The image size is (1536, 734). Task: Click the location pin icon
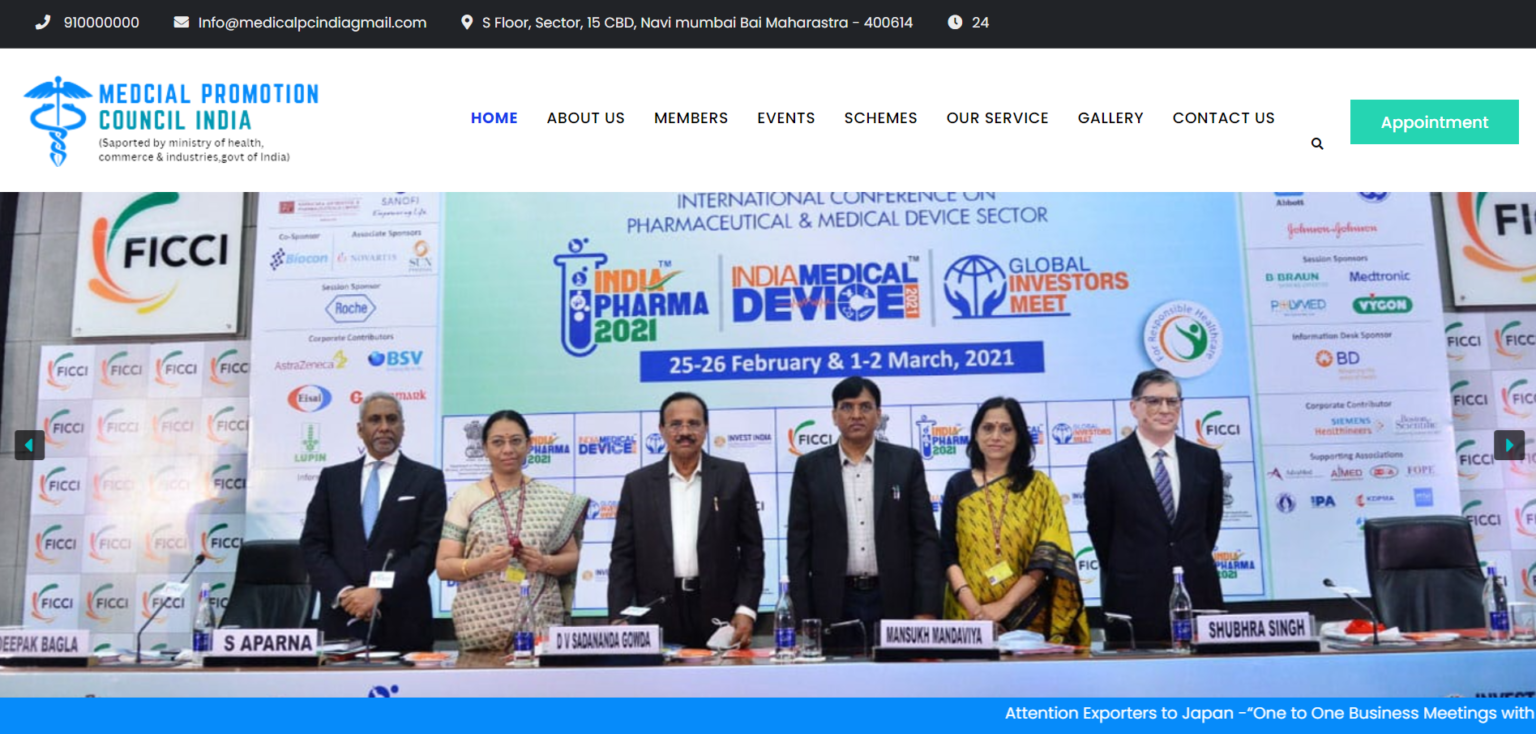click(x=466, y=22)
